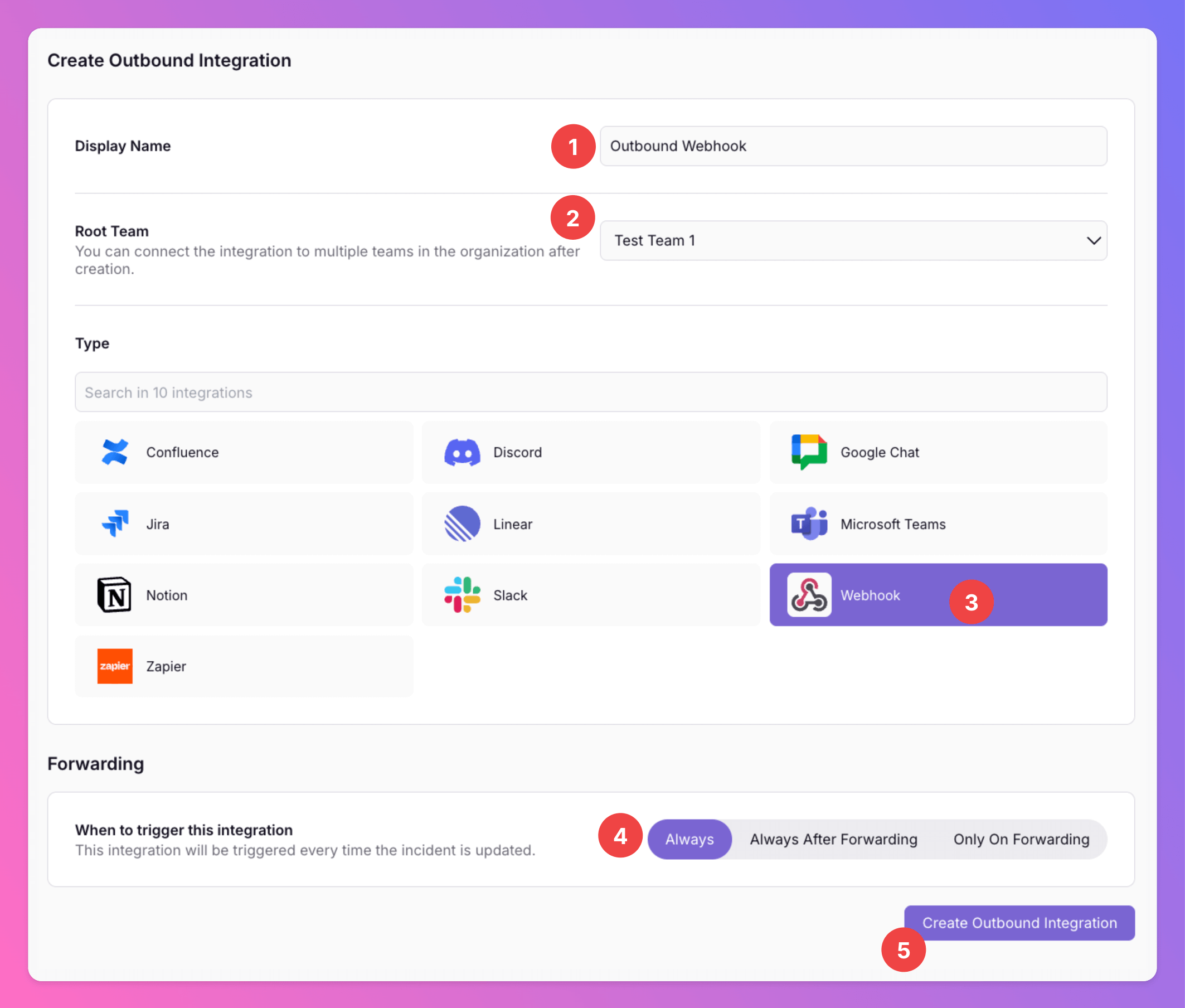The image size is (1185, 1008).
Task: Select the Zapier integration icon
Action: (114, 666)
